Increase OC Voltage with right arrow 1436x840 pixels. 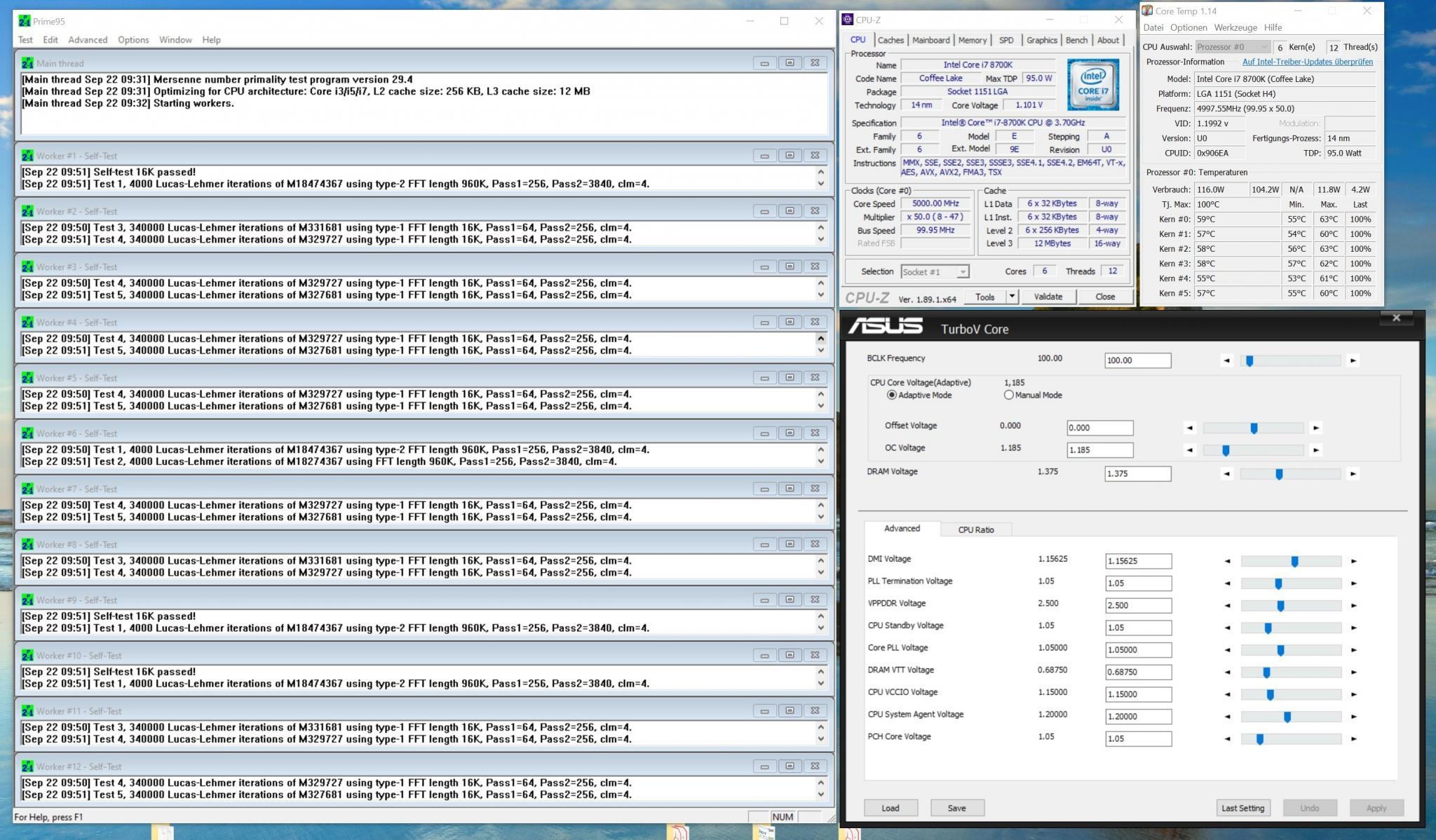coord(1315,450)
